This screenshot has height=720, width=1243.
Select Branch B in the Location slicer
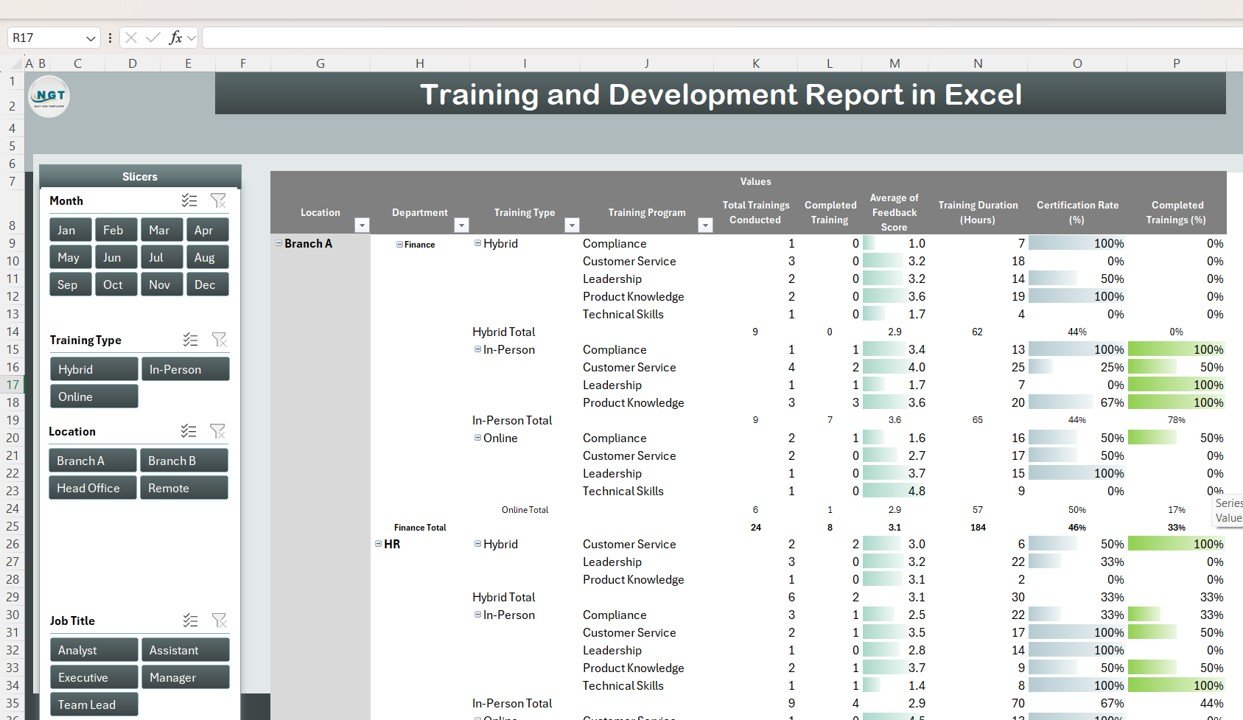(185, 460)
